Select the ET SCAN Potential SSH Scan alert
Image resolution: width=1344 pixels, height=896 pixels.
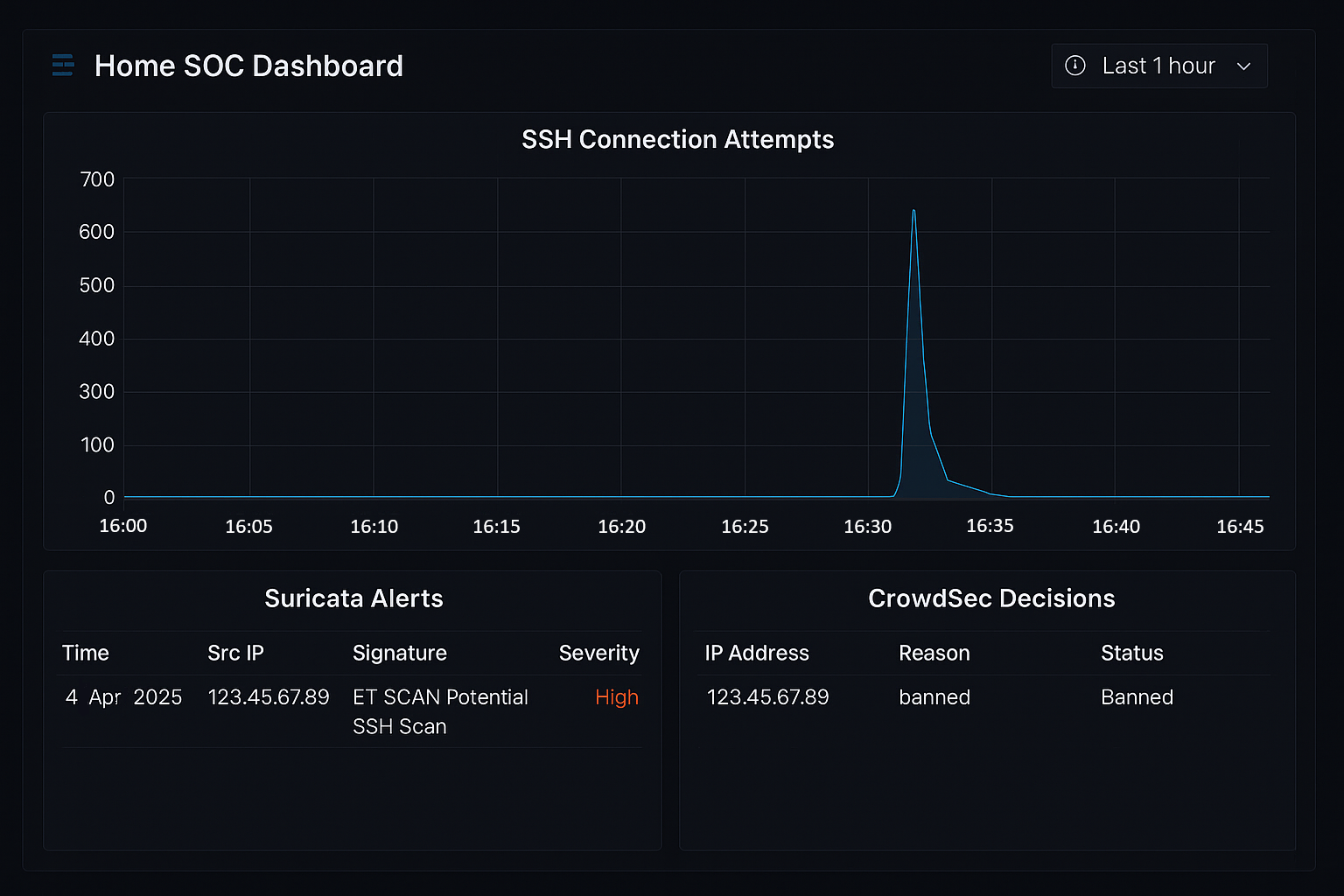pyautogui.click(x=440, y=710)
